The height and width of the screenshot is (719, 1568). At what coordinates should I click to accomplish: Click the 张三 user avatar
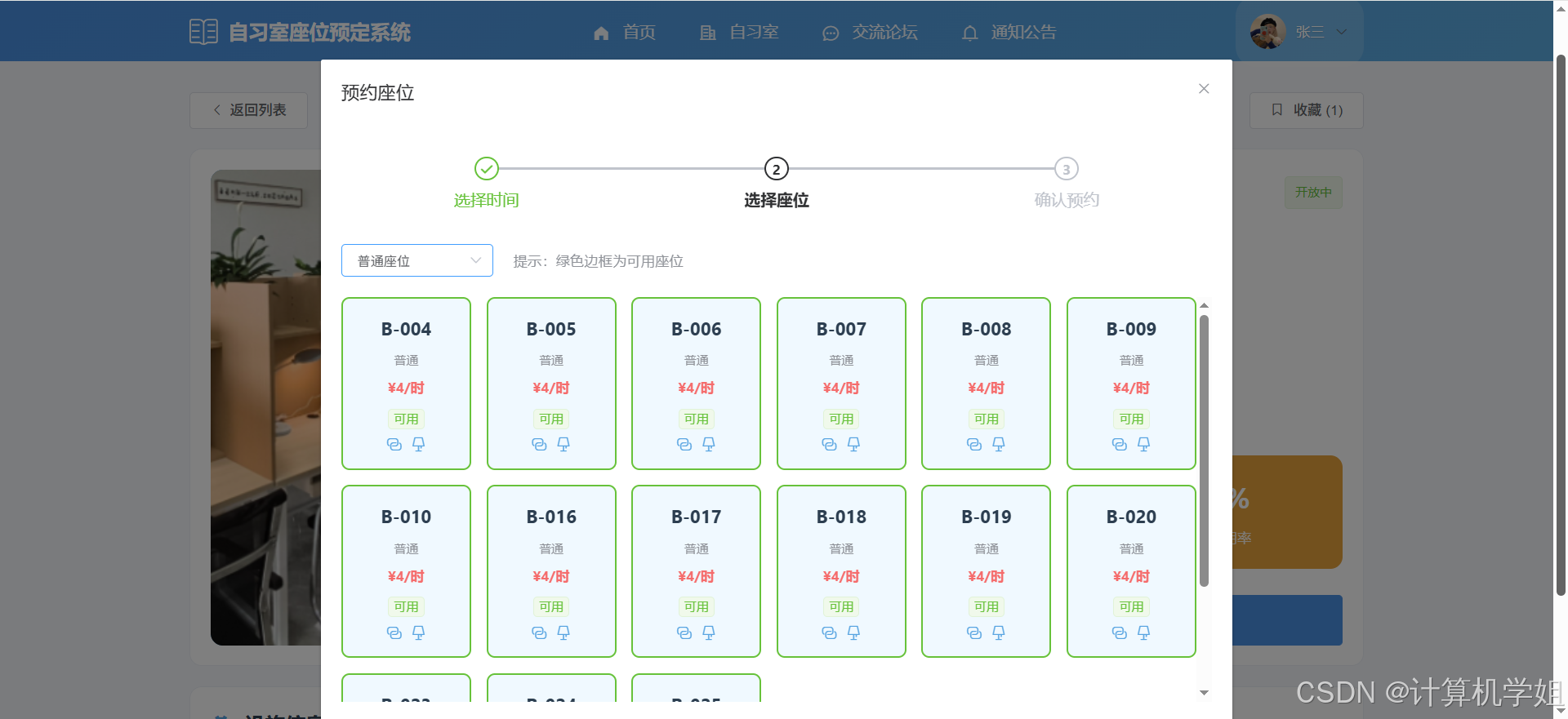tap(1267, 32)
